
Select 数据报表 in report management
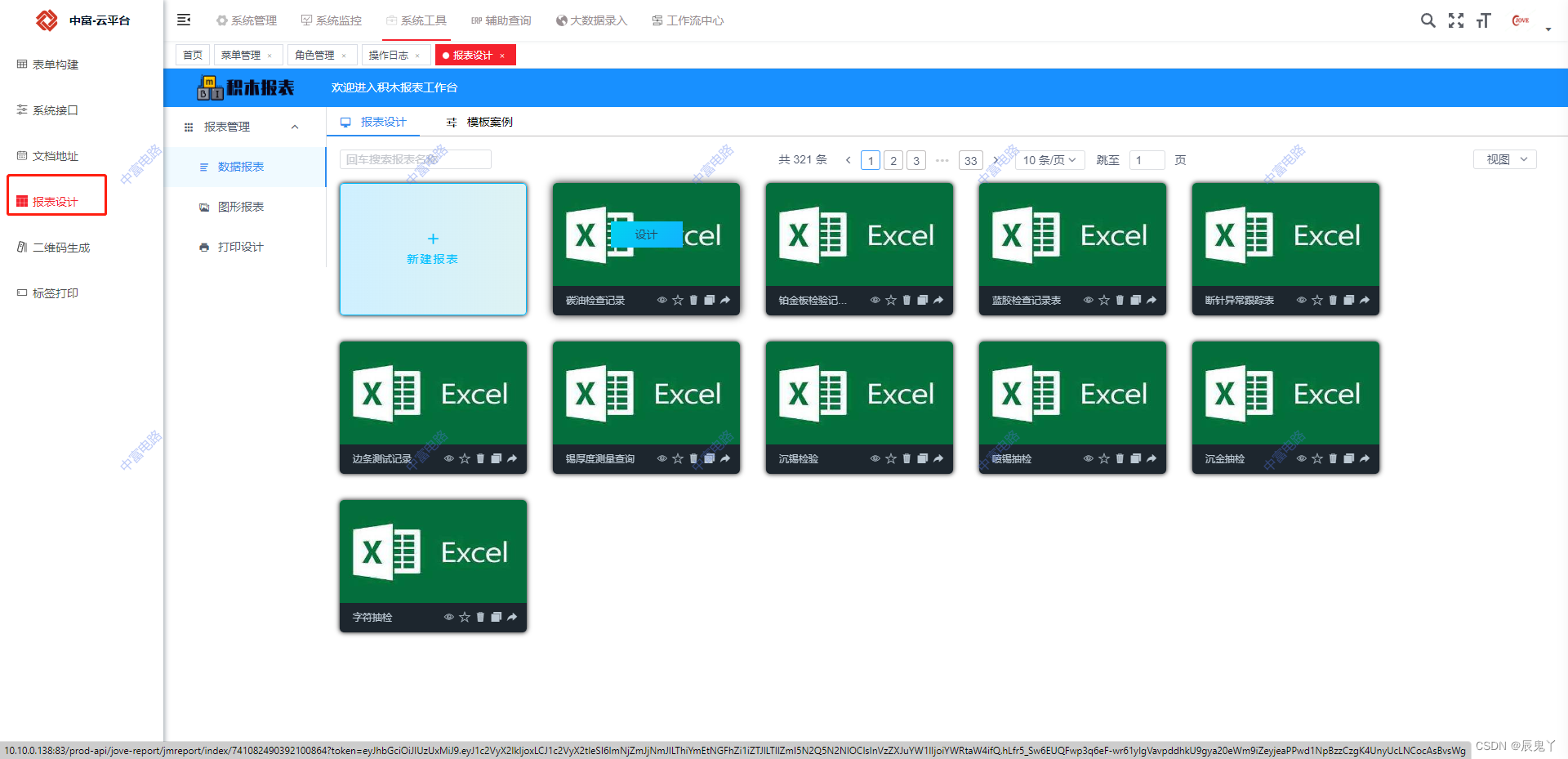pyautogui.click(x=245, y=167)
